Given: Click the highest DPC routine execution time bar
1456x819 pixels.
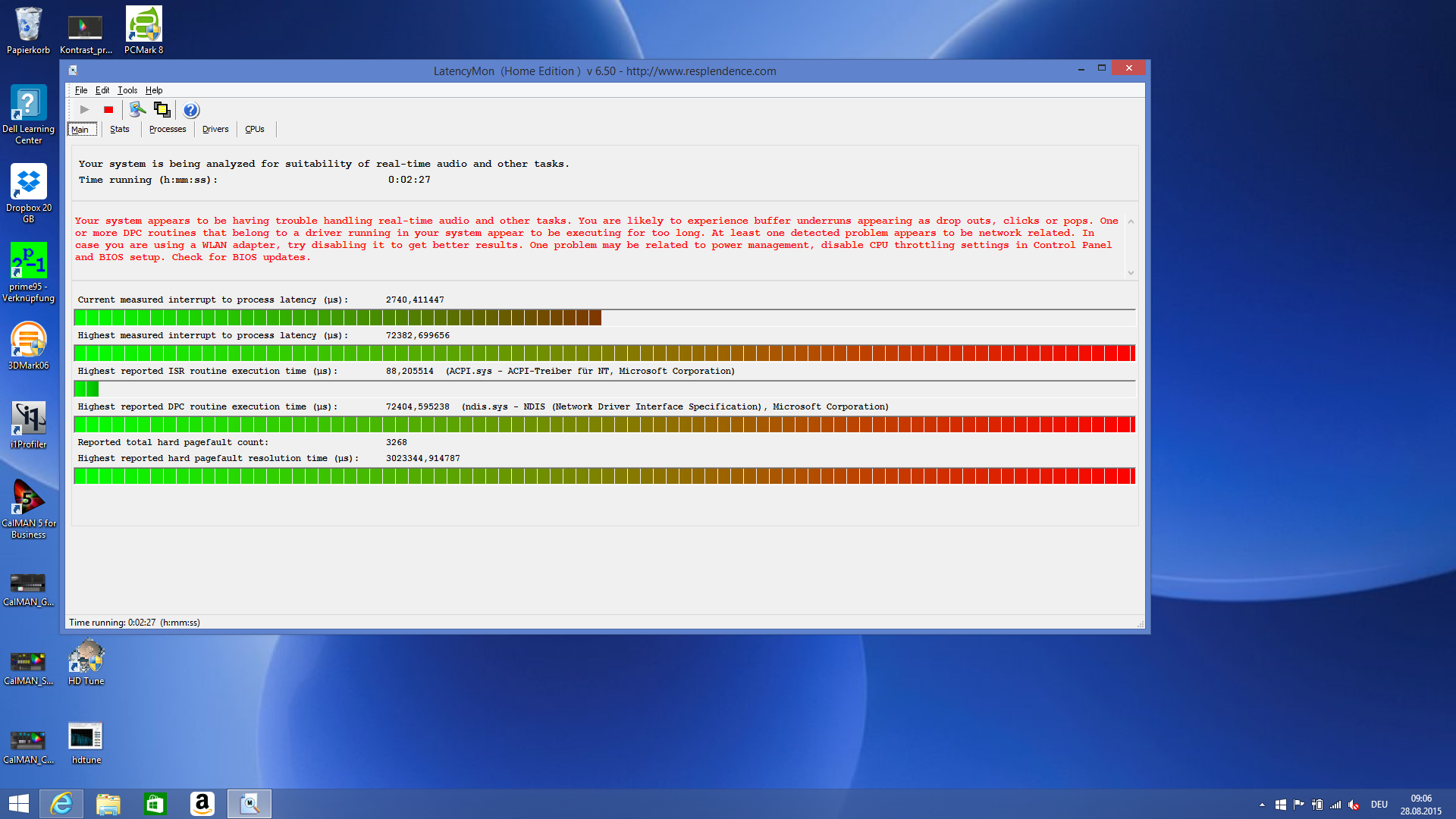Looking at the screenshot, I should point(604,424).
